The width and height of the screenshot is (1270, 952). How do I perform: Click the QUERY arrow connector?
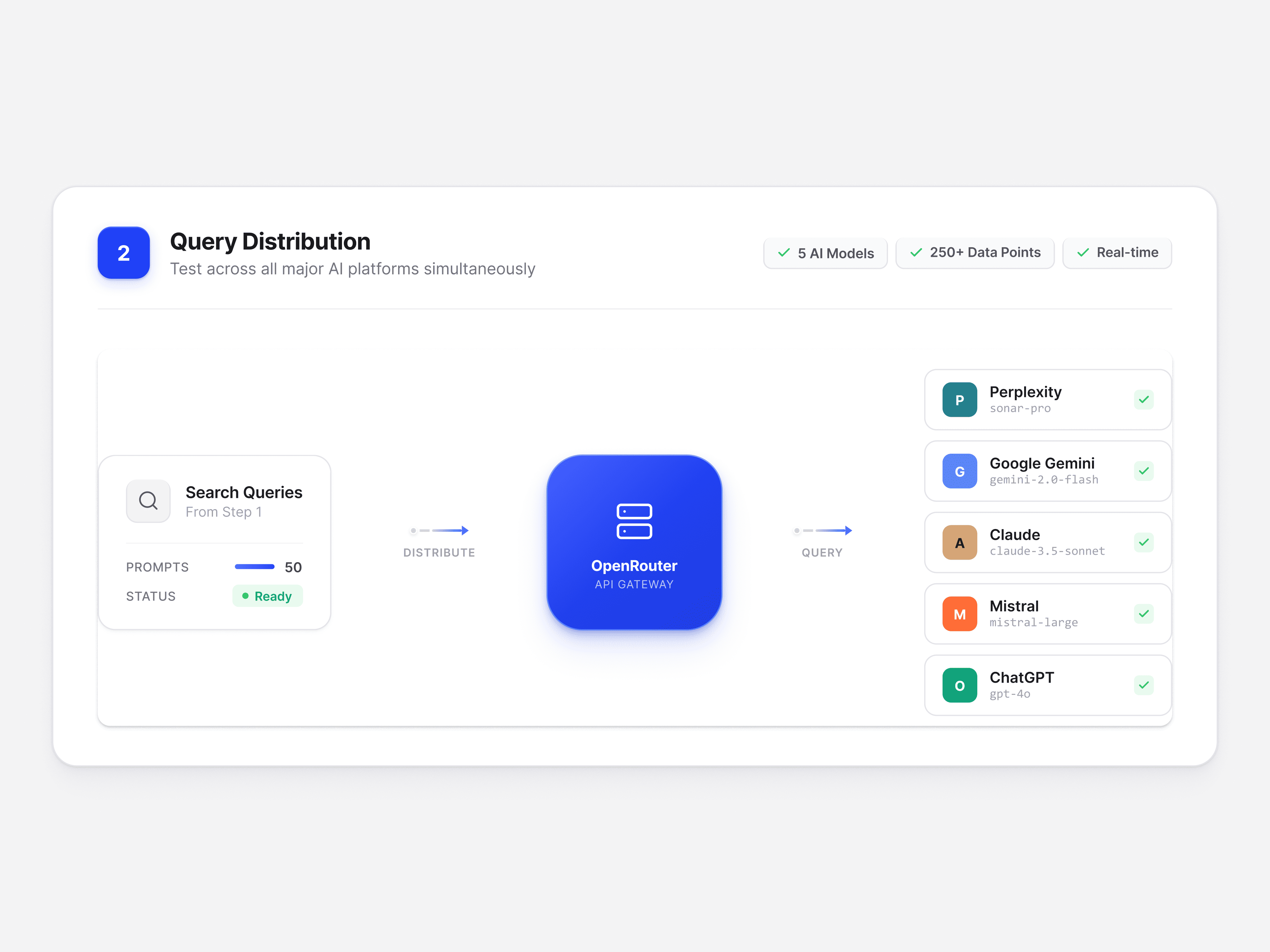pyautogui.click(x=822, y=531)
